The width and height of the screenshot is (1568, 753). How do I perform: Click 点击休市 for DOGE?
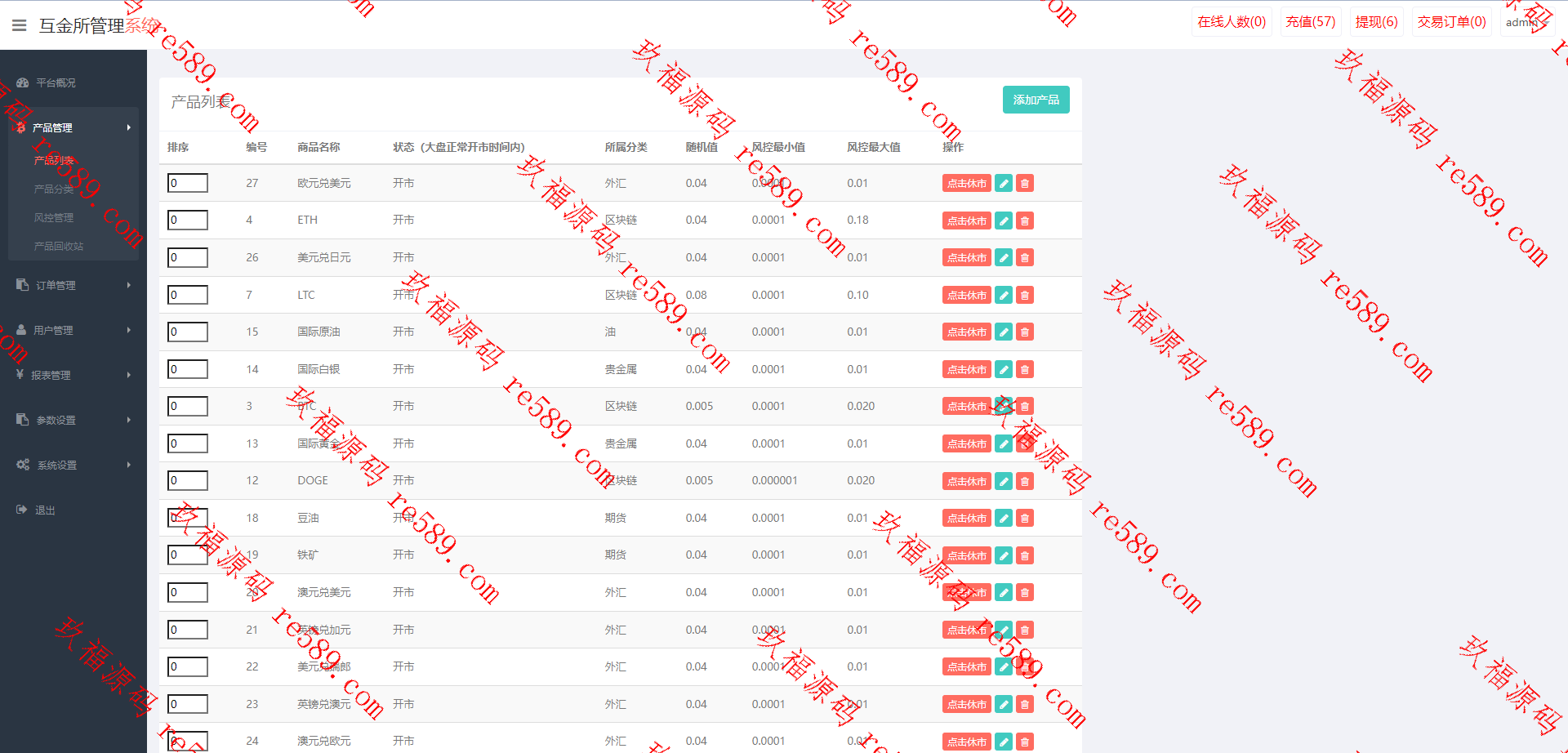967,481
